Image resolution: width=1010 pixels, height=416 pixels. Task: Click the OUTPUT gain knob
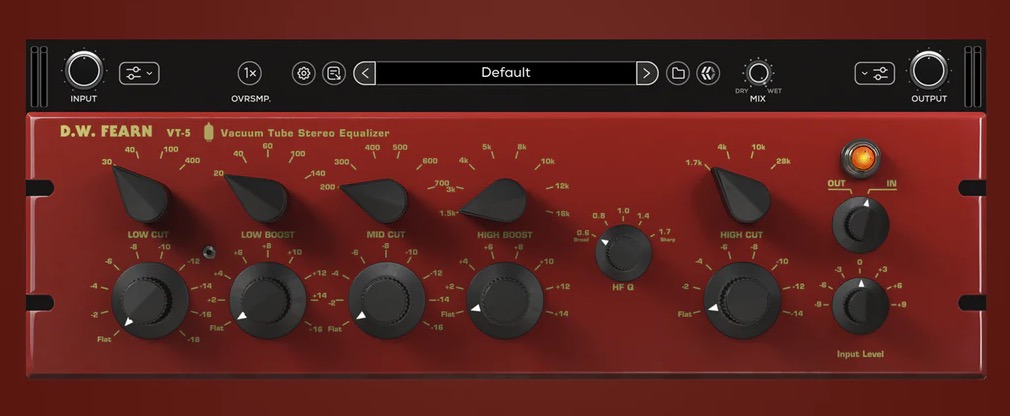coord(927,72)
